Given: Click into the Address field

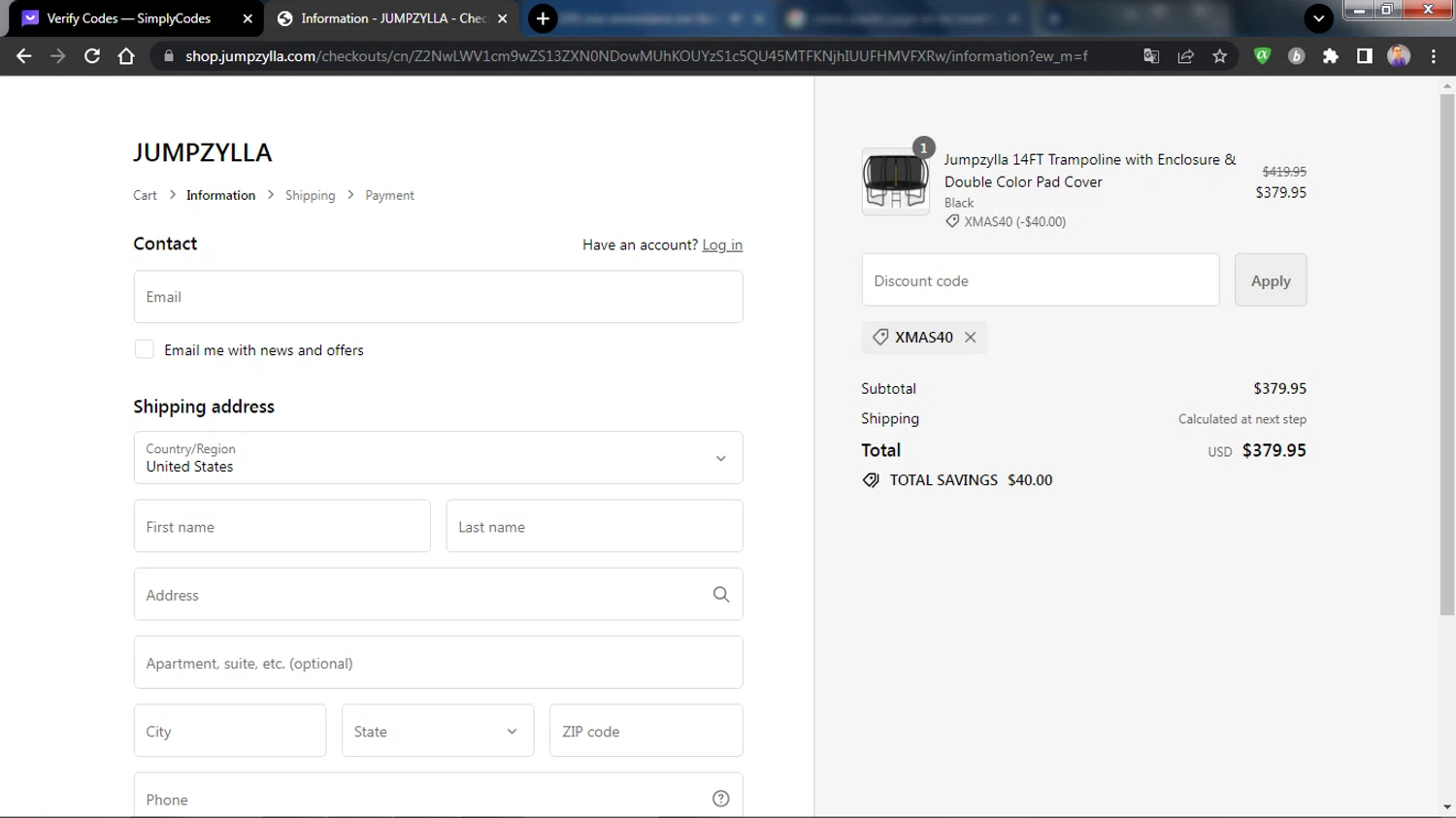Looking at the screenshot, I should coord(438,594).
